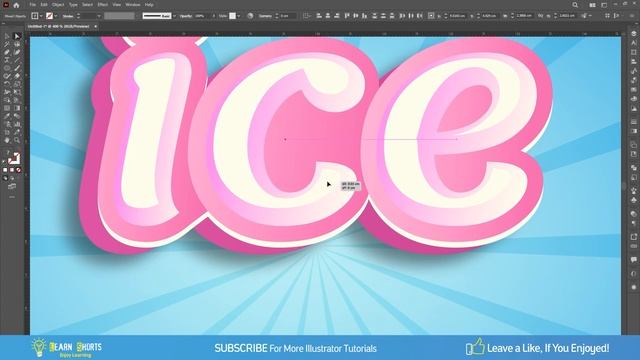Screen dimensions: 640x360
Task: Click Vertical Align Top icon
Action: tap(347, 16)
